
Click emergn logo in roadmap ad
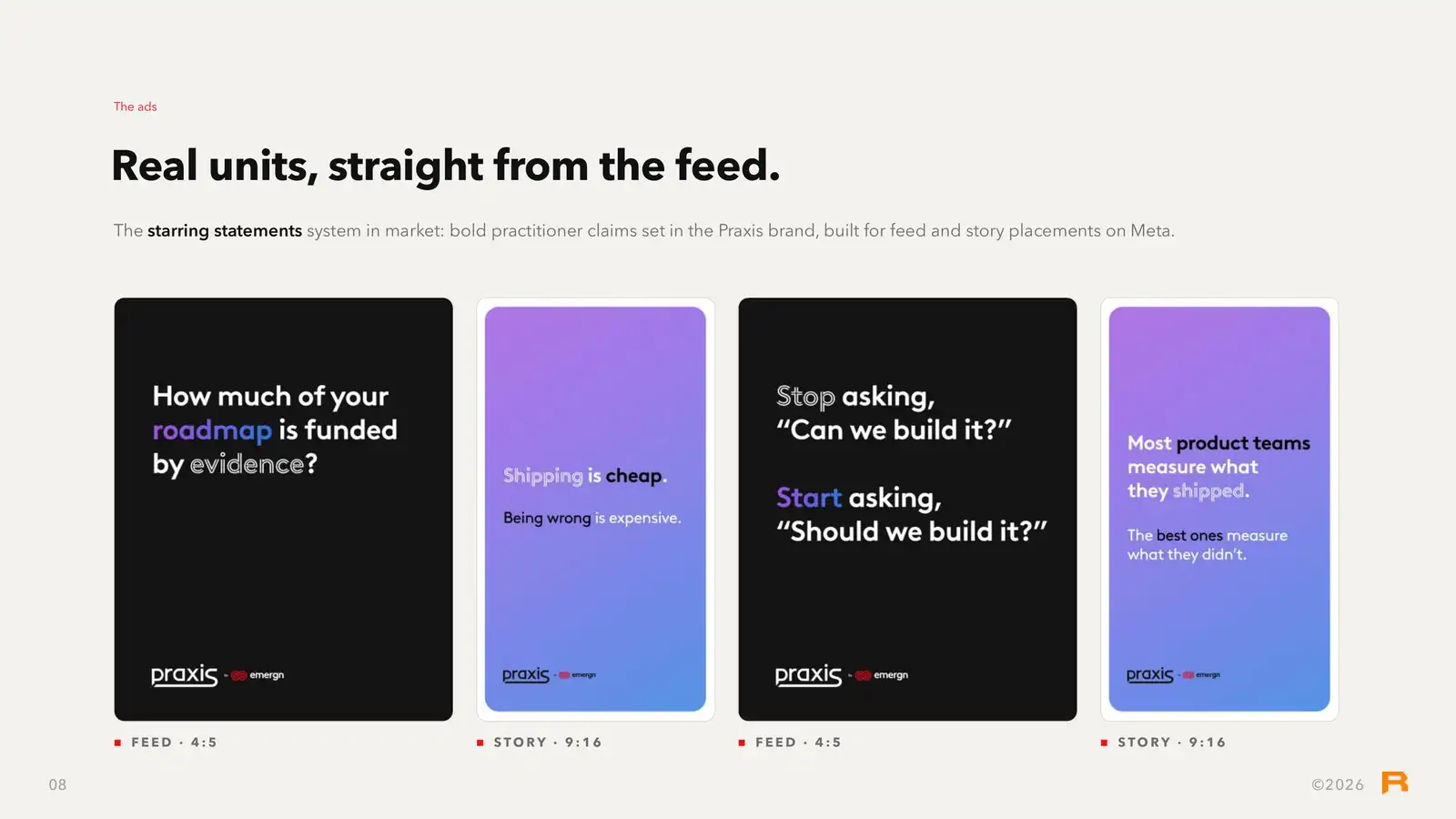click(258, 675)
